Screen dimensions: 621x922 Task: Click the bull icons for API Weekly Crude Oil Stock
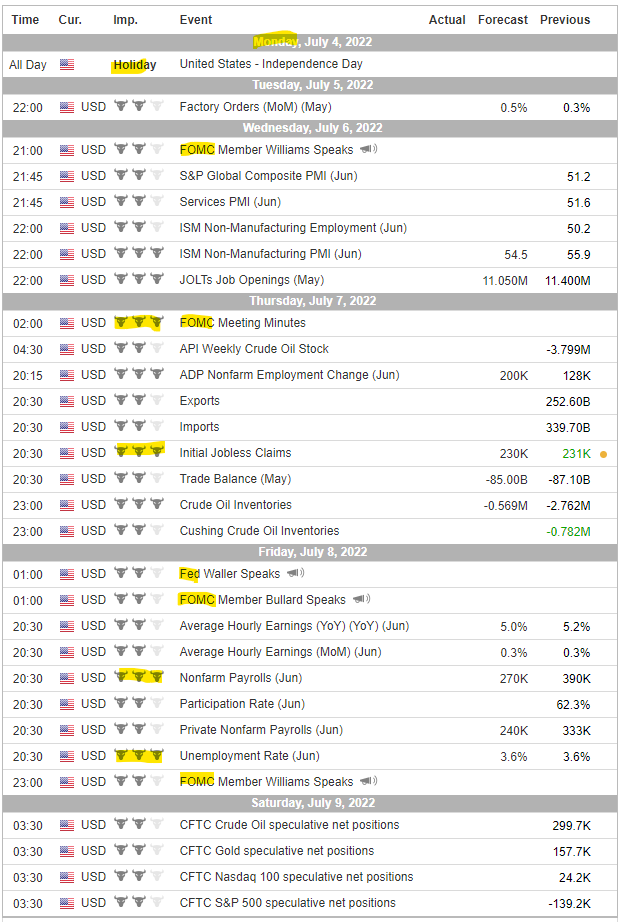tap(139, 348)
